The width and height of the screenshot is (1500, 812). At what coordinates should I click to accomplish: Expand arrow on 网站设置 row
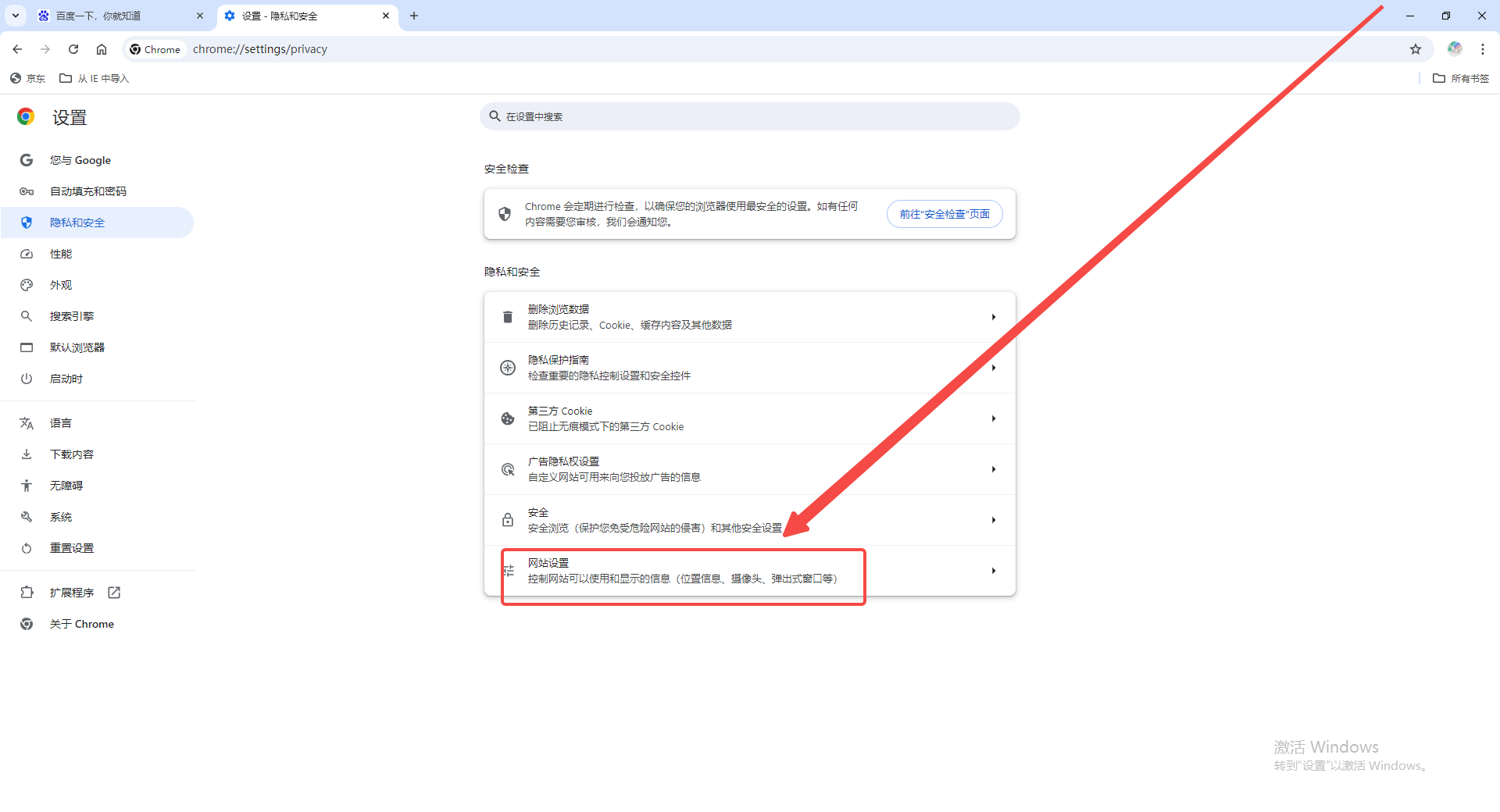[x=993, y=571]
